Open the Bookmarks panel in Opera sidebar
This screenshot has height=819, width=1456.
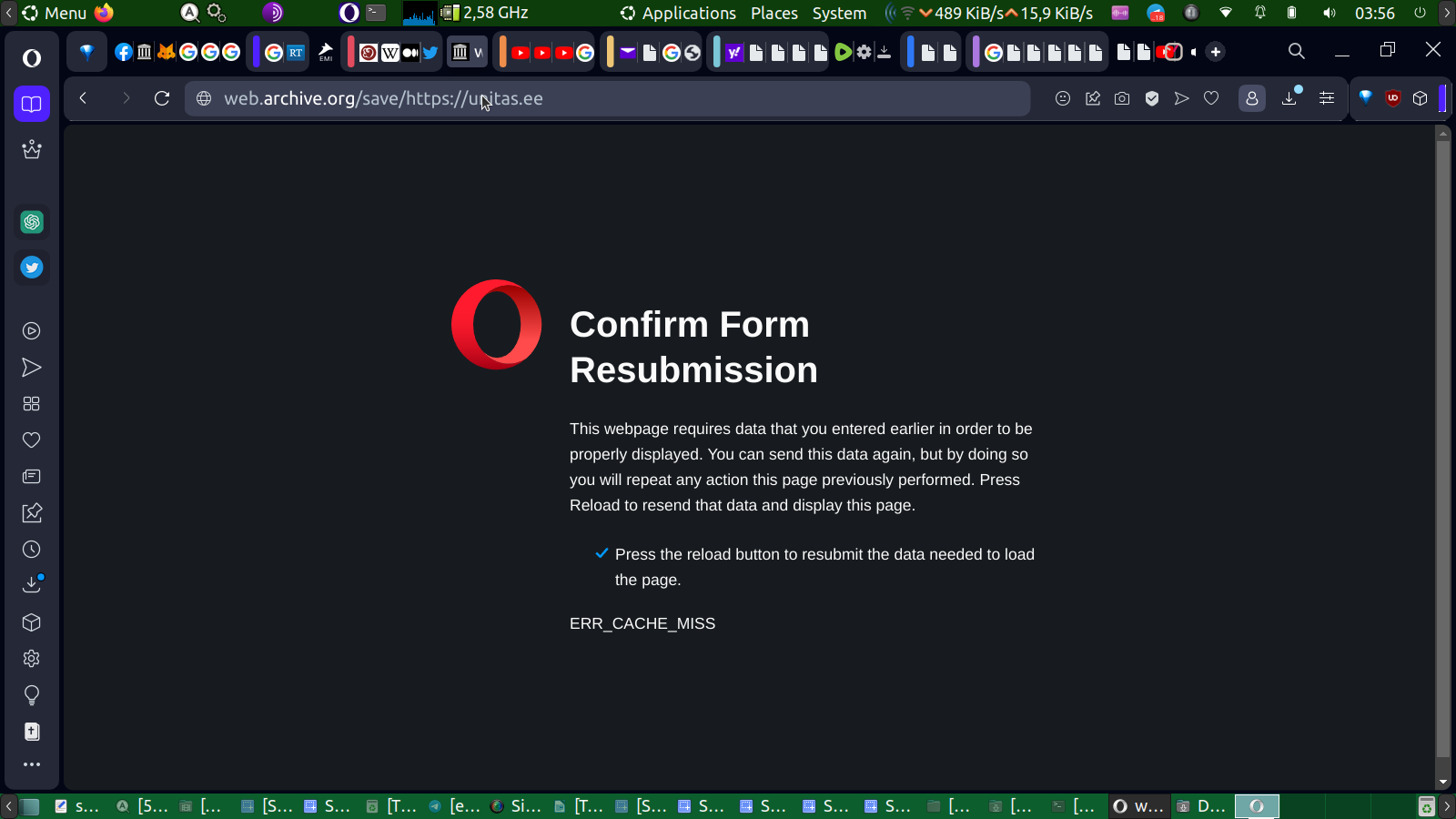[32, 104]
